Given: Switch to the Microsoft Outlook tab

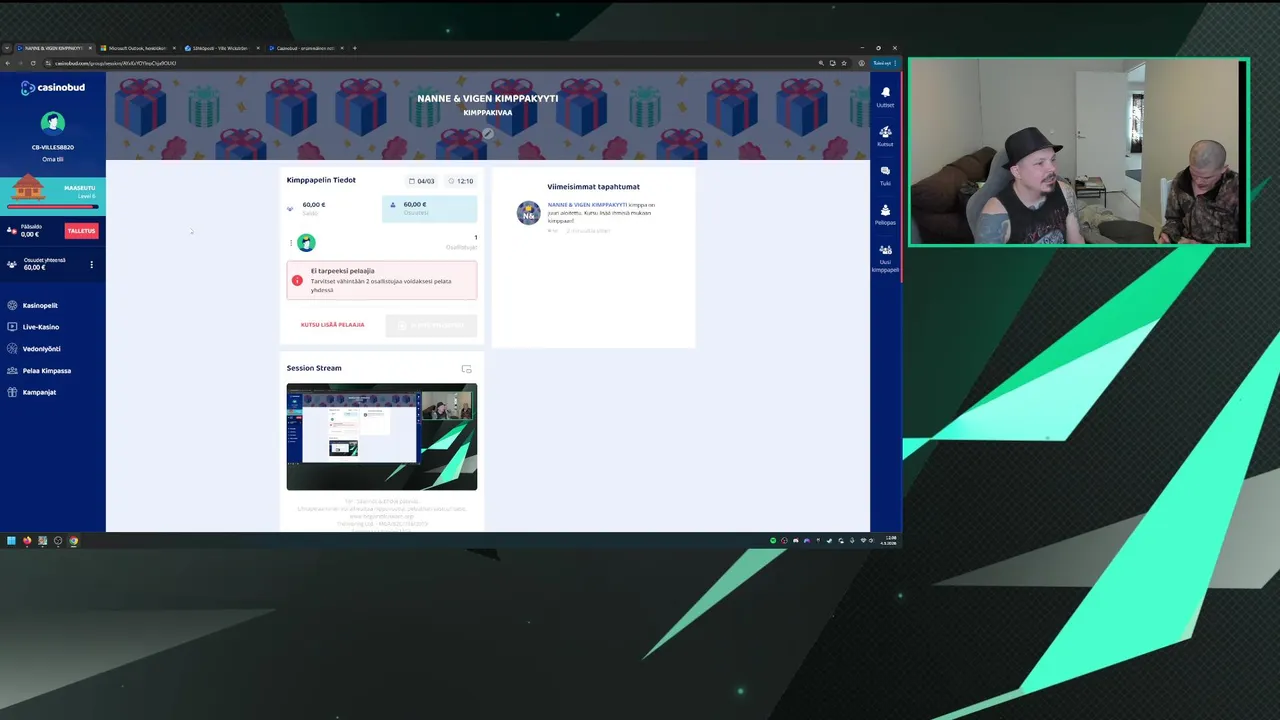Looking at the screenshot, I should (136, 48).
